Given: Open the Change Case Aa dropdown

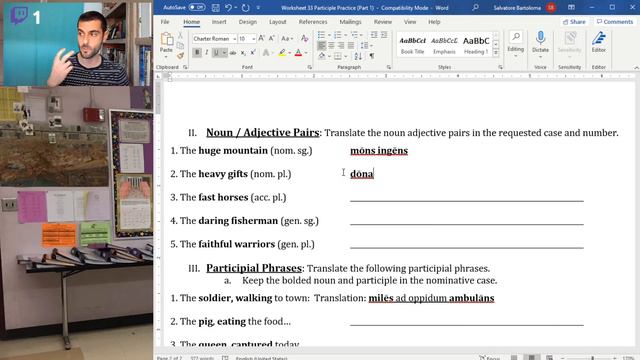Looking at the screenshot, I should 287,38.
